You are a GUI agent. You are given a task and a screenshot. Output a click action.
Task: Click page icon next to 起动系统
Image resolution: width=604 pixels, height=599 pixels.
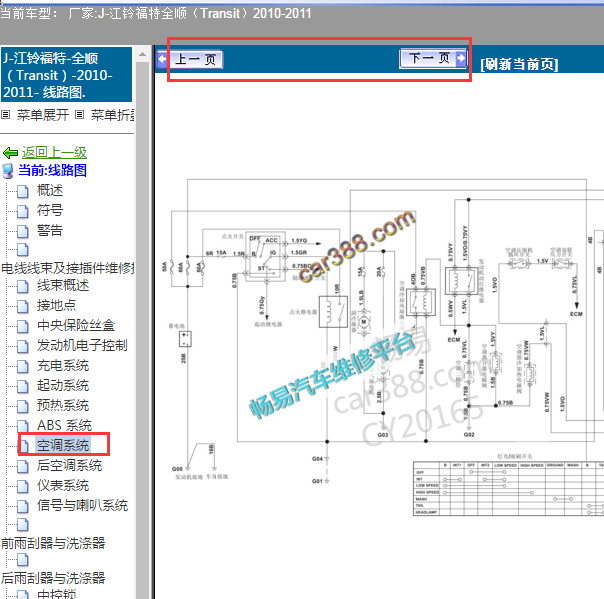point(23,386)
